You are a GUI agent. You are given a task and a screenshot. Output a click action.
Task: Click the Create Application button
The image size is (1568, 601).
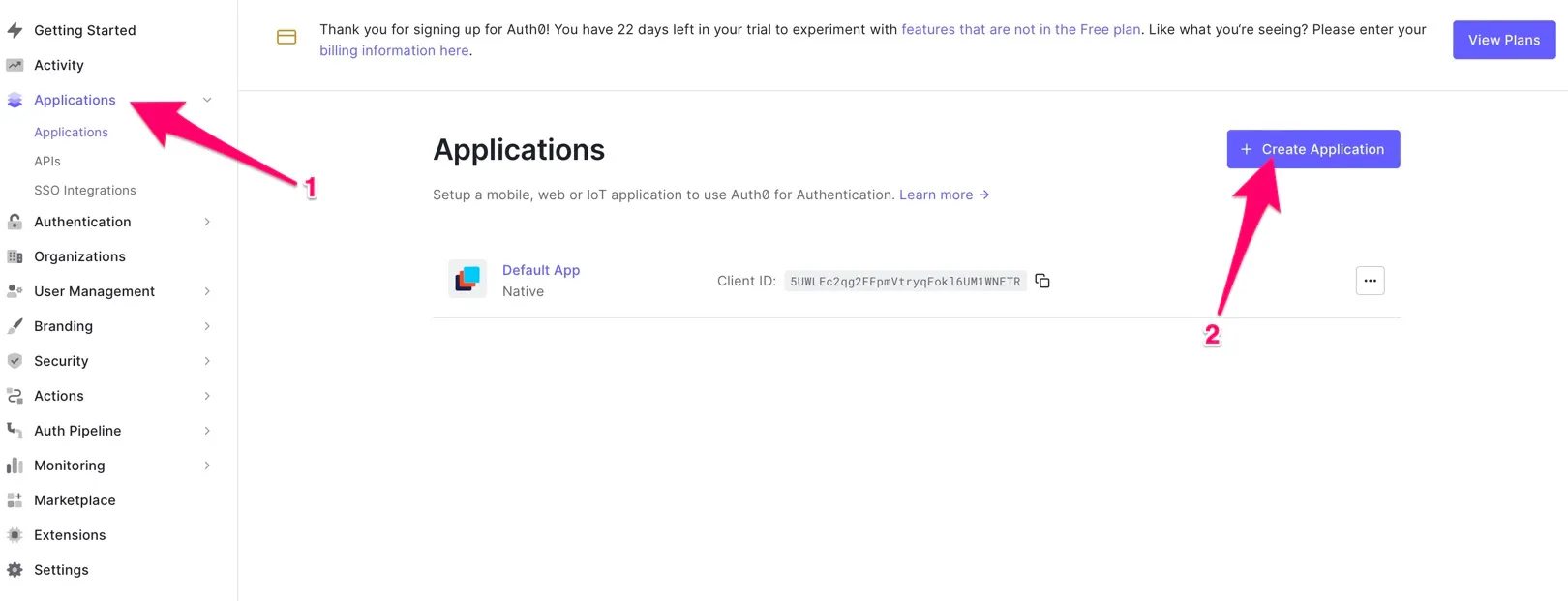point(1313,149)
